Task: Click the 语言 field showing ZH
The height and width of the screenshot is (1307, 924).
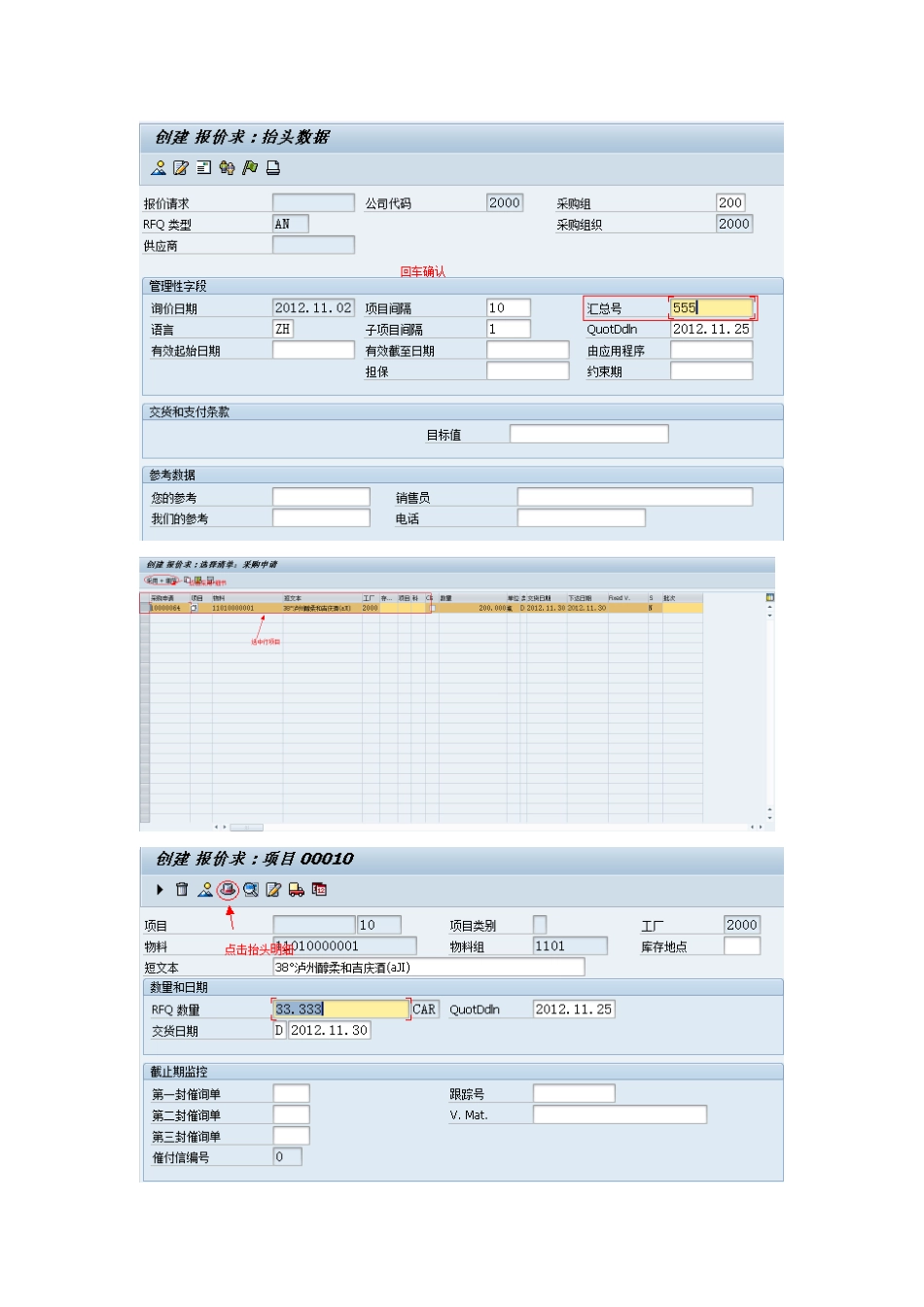Action: [283, 329]
